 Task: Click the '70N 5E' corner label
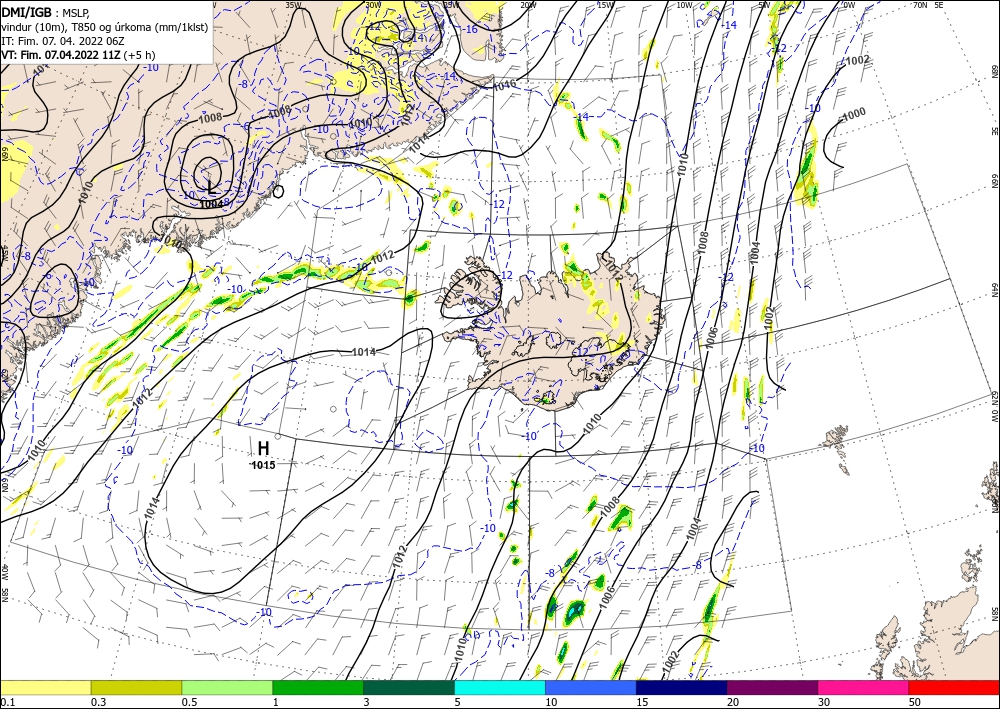coord(928,4)
